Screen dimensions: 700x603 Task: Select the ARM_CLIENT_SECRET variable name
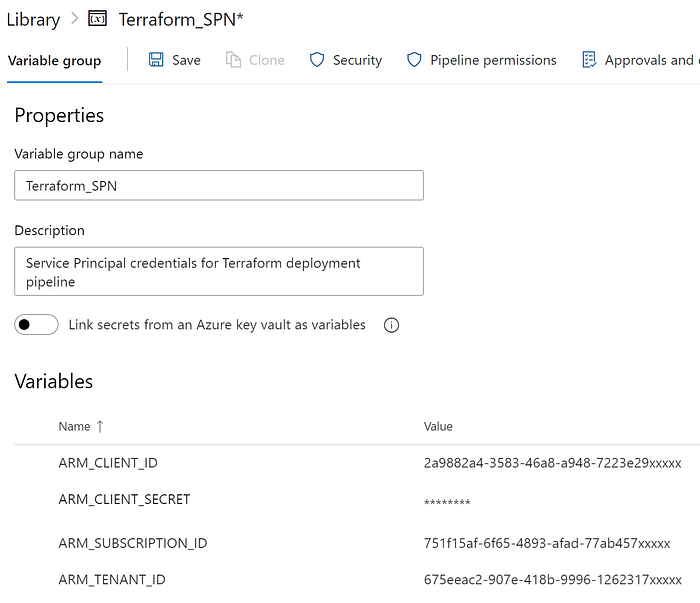(x=124, y=499)
